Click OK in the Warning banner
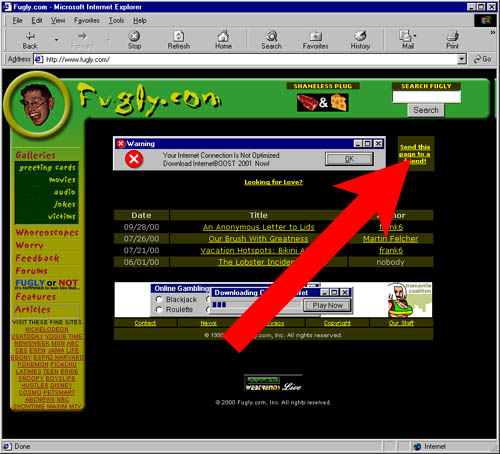This screenshot has height=454, width=500. [x=349, y=159]
